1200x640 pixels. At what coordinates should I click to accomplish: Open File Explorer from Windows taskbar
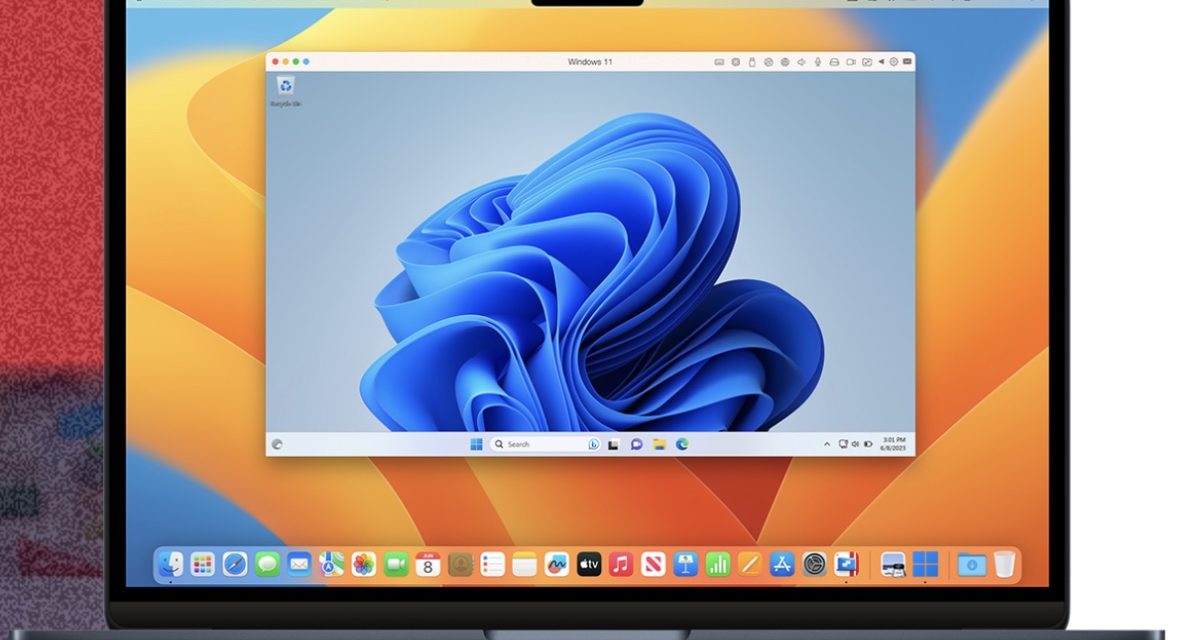[x=659, y=444]
